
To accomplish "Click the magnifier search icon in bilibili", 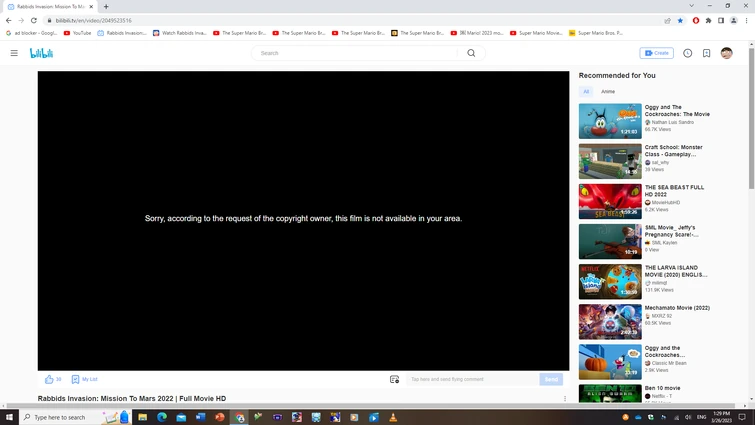I will 471,53.
